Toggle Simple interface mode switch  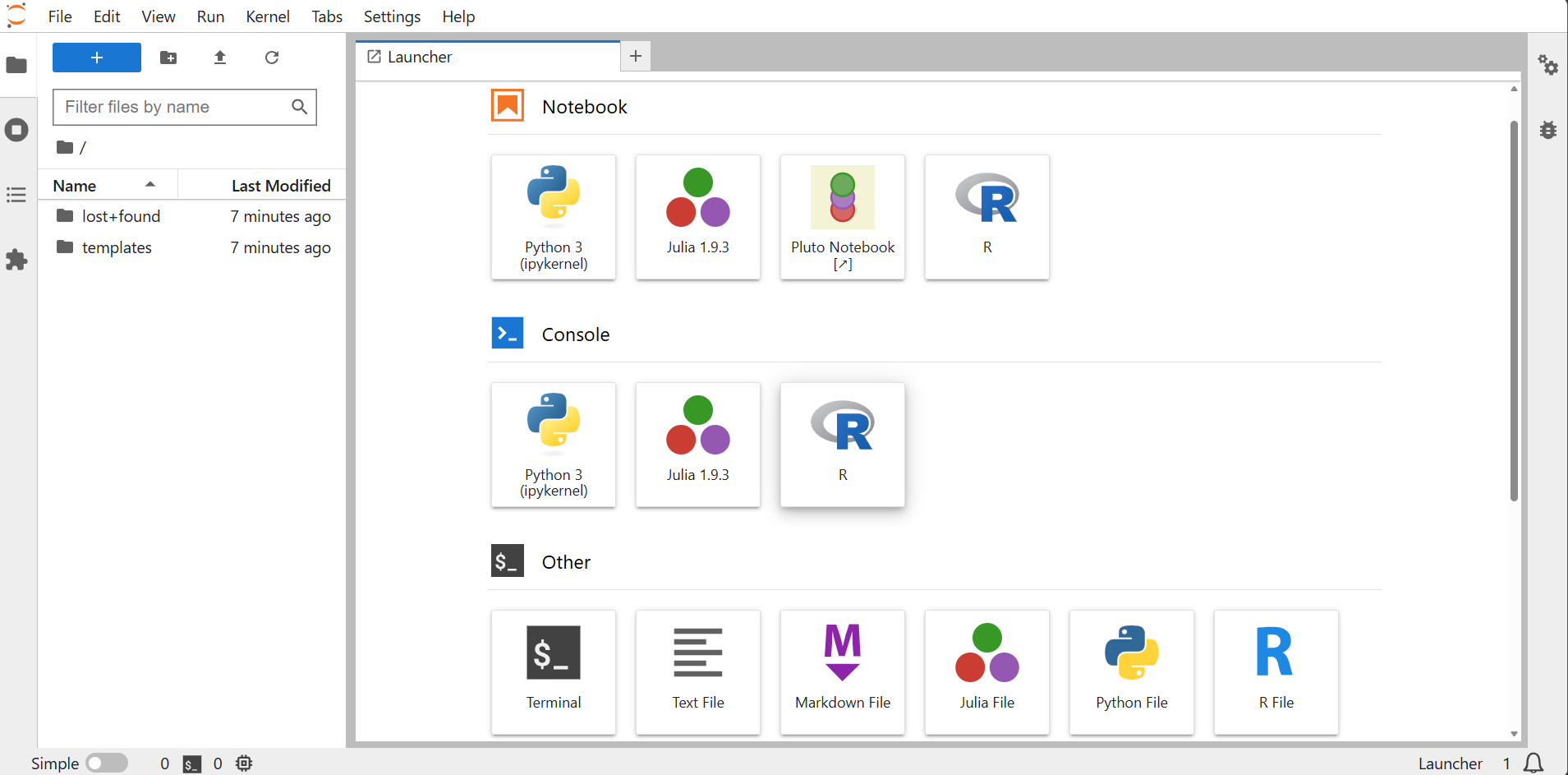[x=107, y=763]
